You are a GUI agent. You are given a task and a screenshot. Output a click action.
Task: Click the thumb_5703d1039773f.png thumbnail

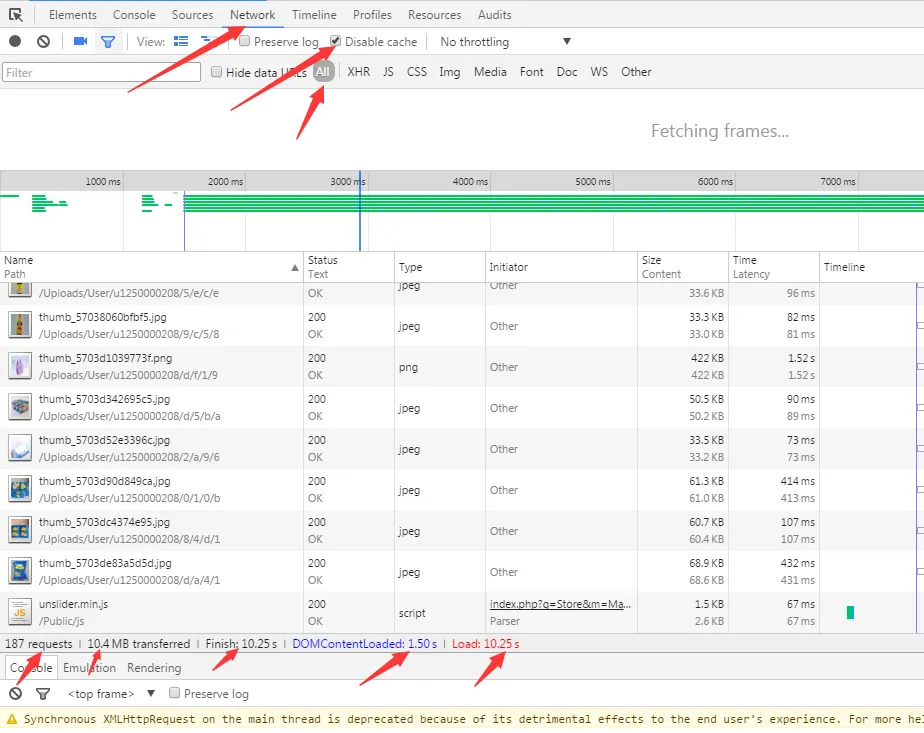20,366
